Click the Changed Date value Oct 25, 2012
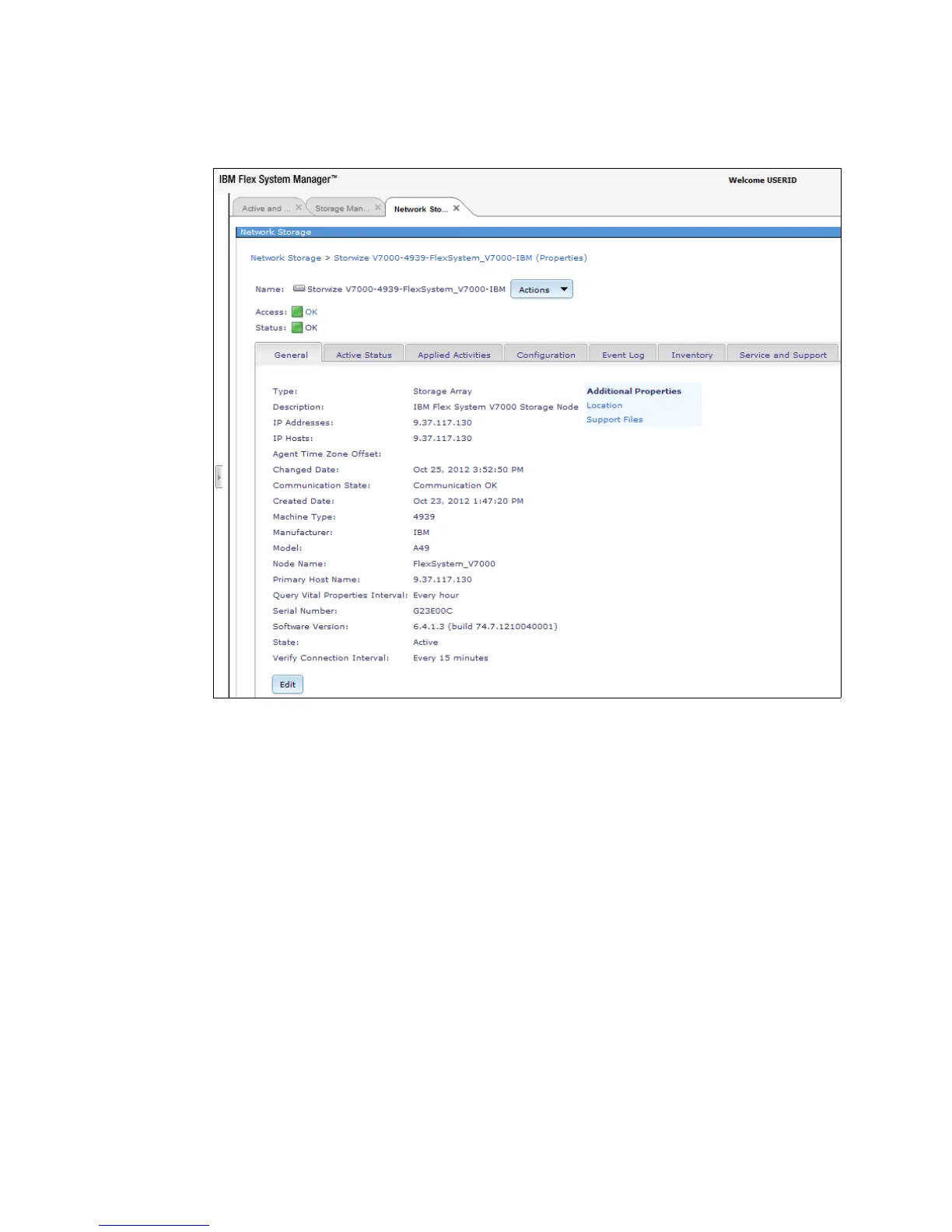Viewport: 952px width, 1232px height. point(468,470)
